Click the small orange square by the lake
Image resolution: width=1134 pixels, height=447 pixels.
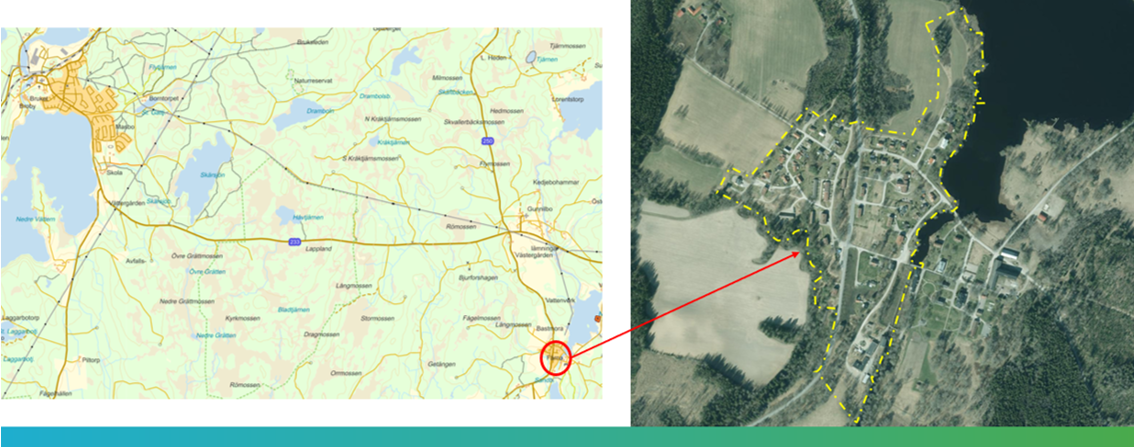(597, 318)
